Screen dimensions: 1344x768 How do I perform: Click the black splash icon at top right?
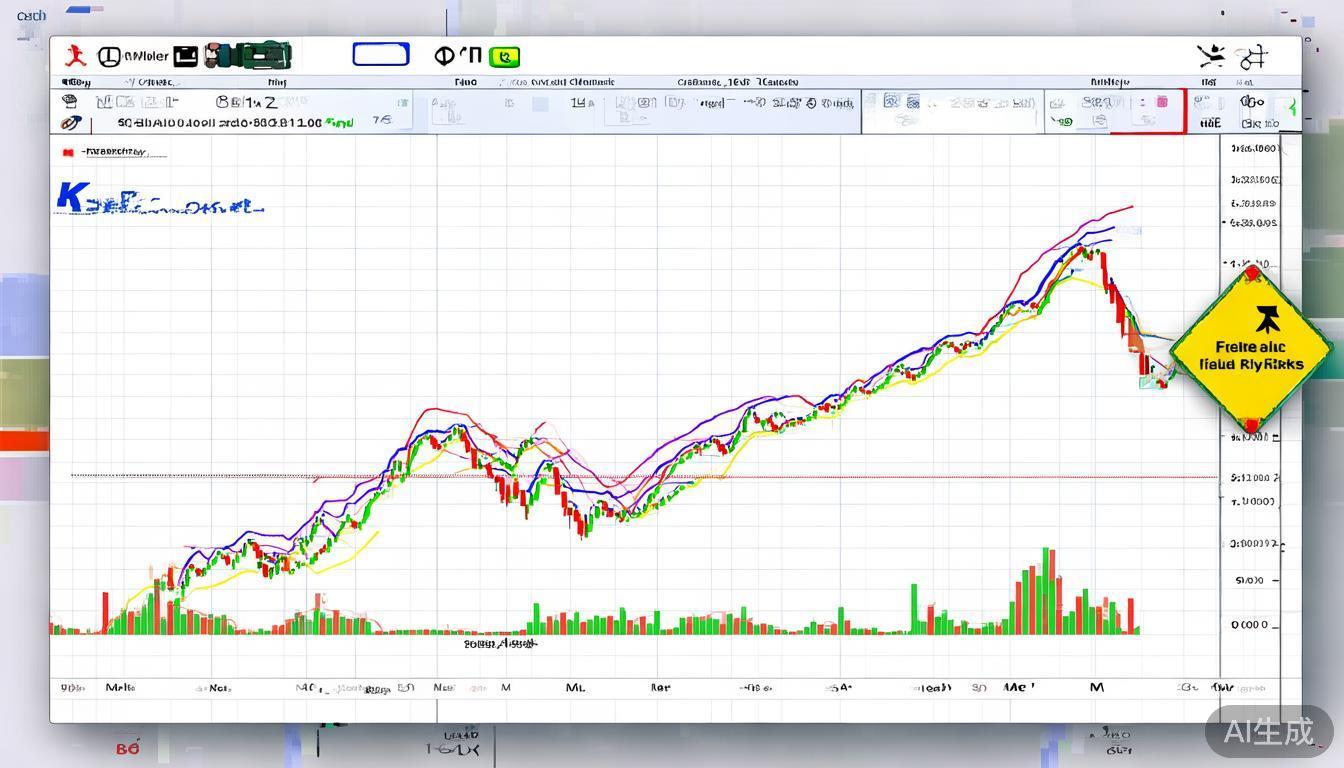pos(1211,56)
